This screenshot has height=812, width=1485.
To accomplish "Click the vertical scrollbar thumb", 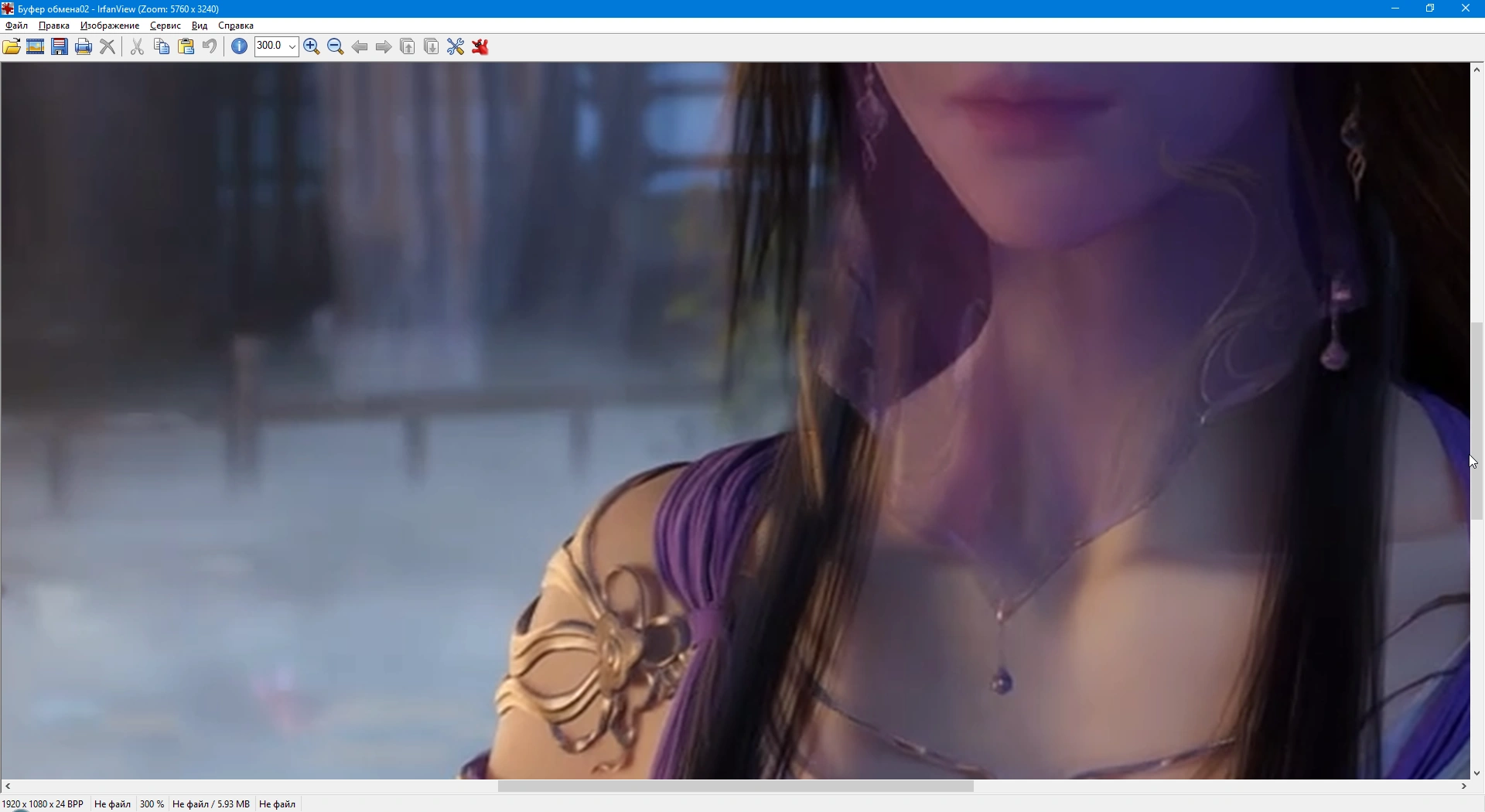I will 1477,421.
